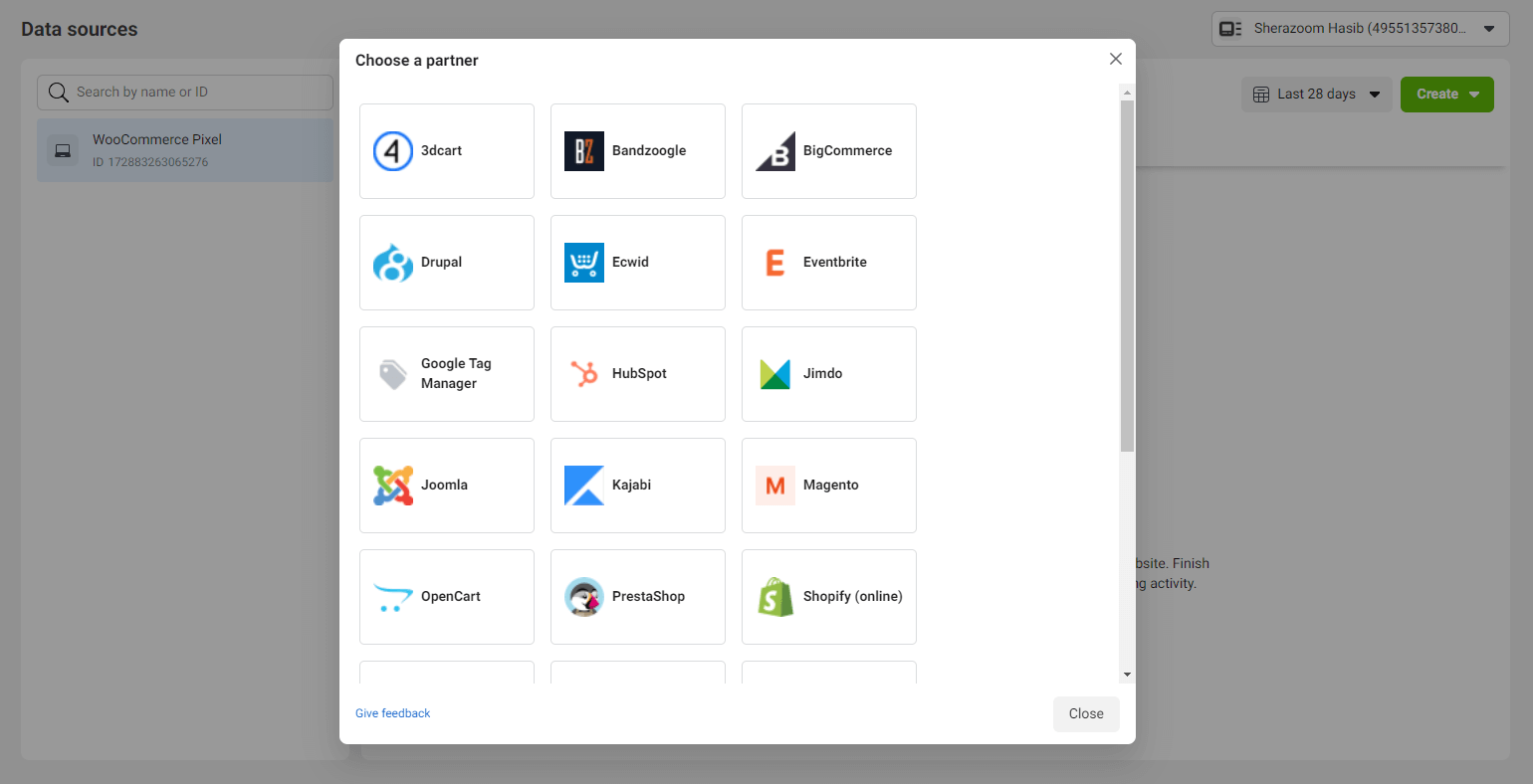Pick the Shopify (online) partner name
1533x784 pixels.
(853, 597)
